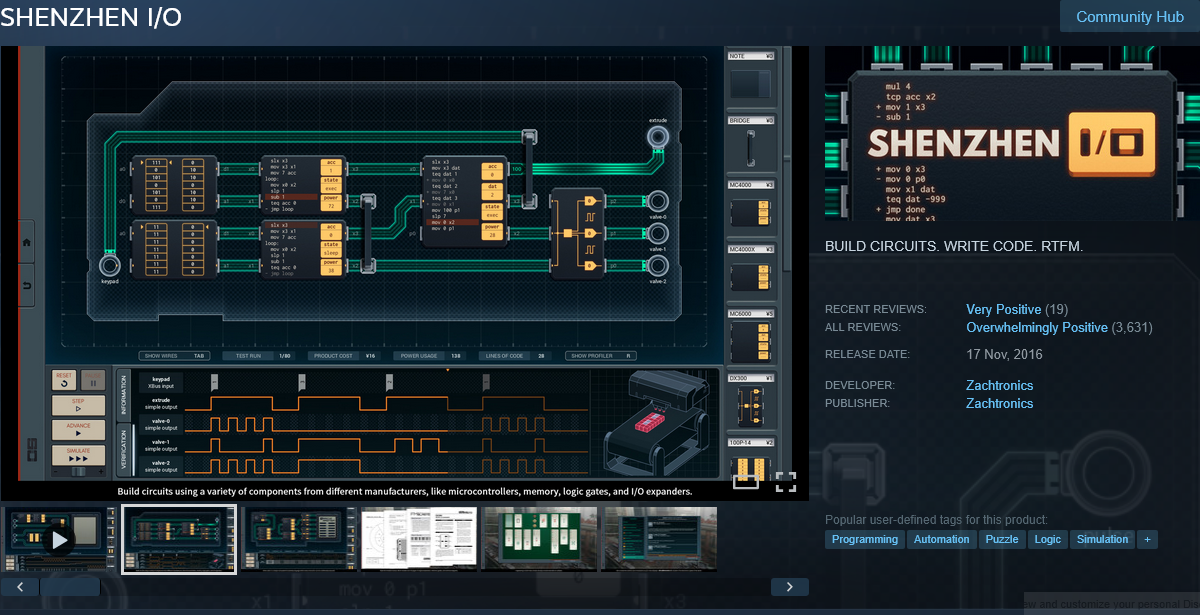This screenshot has width=1200, height=615.
Task: Select the Puzzle tag
Action: pyautogui.click(x=1001, y=540)
